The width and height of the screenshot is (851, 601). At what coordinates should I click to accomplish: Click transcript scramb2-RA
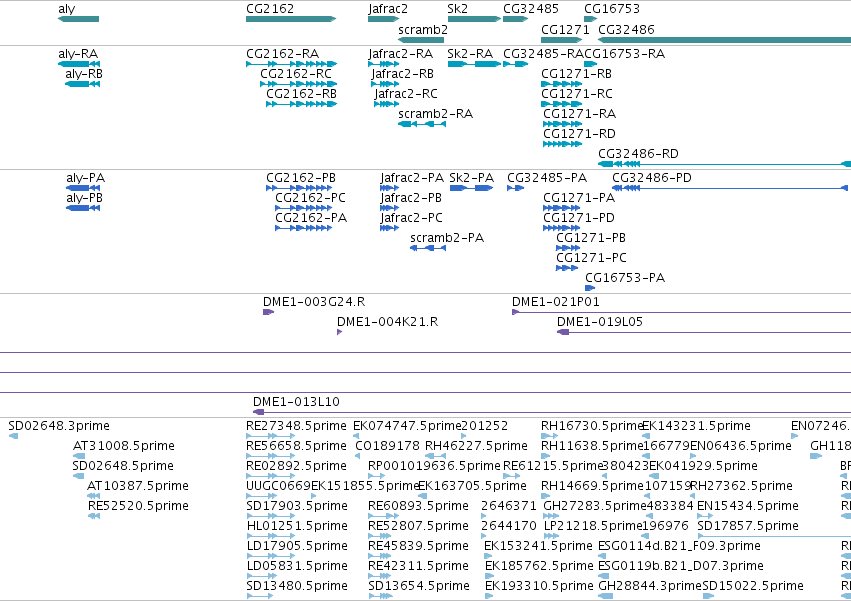[435, 114]
